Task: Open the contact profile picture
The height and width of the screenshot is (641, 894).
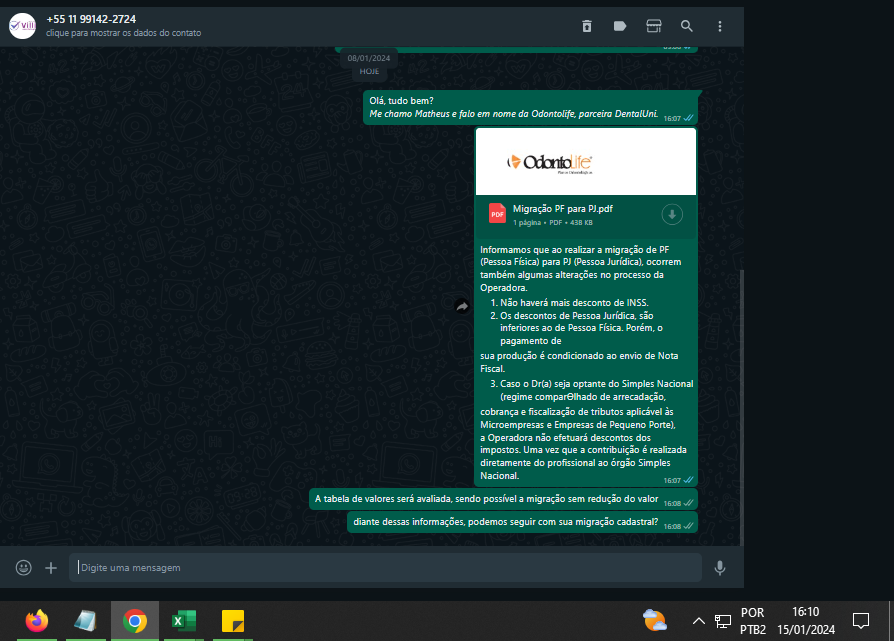Action: click(x=23, y=26)
